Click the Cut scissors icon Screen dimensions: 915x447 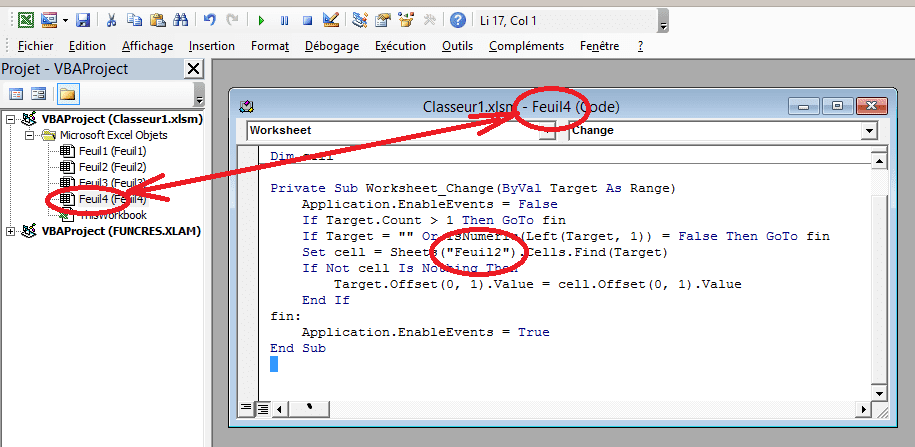(112, 20)
